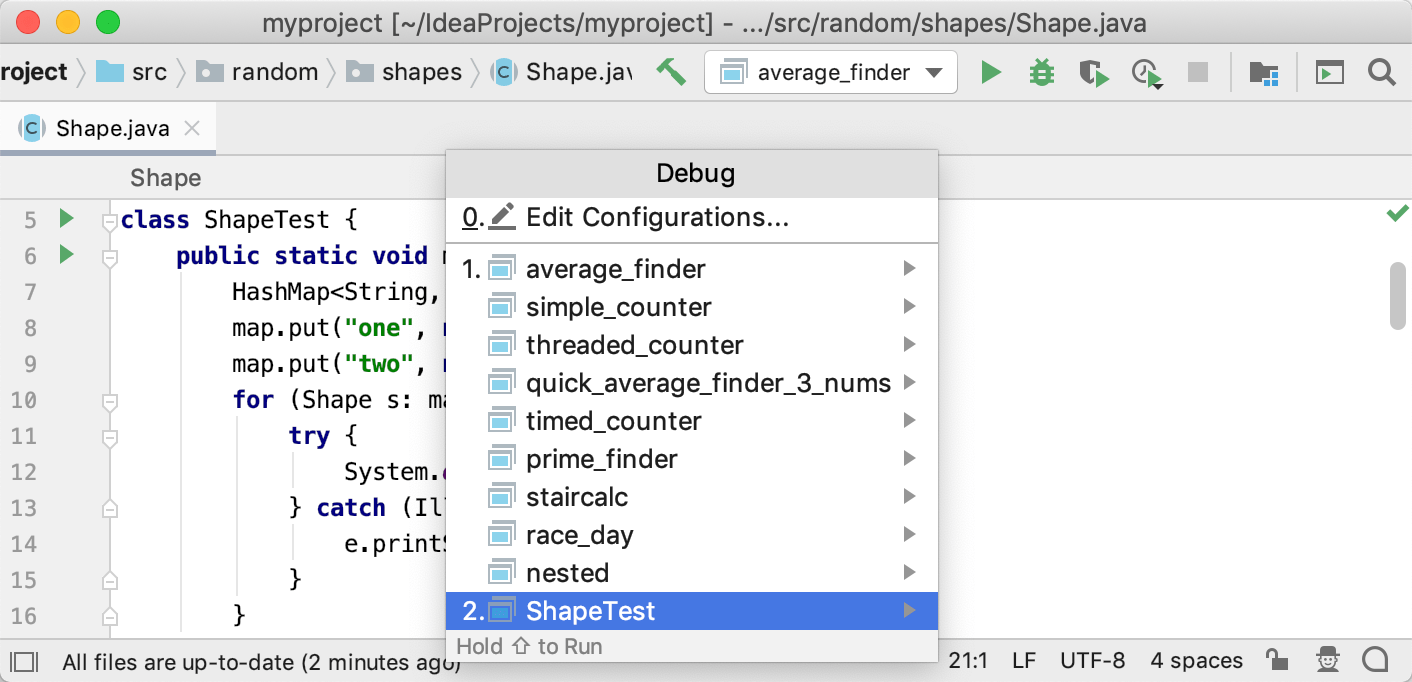The image size is (1412, 682).
Task: Expand submenu arrow for prime_finder
Action: coord(909,458)
